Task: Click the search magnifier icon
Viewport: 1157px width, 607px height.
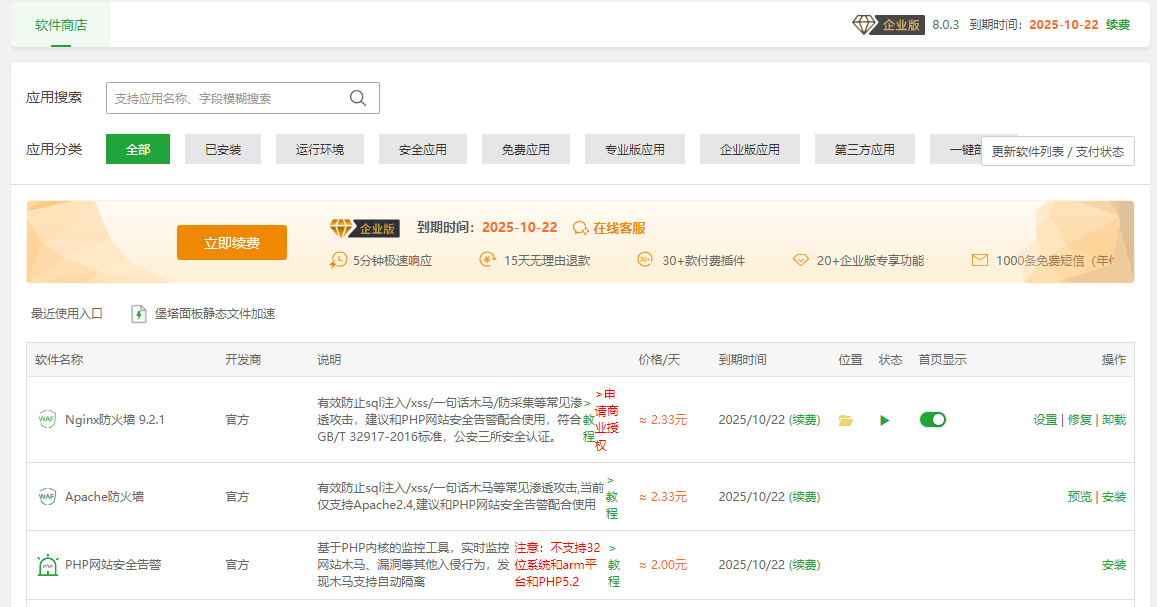Action: 358,98
